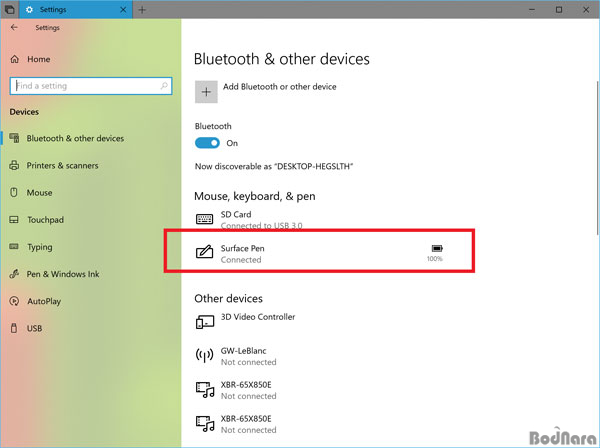This screenshot has height=448, width=600.
Task: Focus the Find a setting search box
Action: [91, 86]
